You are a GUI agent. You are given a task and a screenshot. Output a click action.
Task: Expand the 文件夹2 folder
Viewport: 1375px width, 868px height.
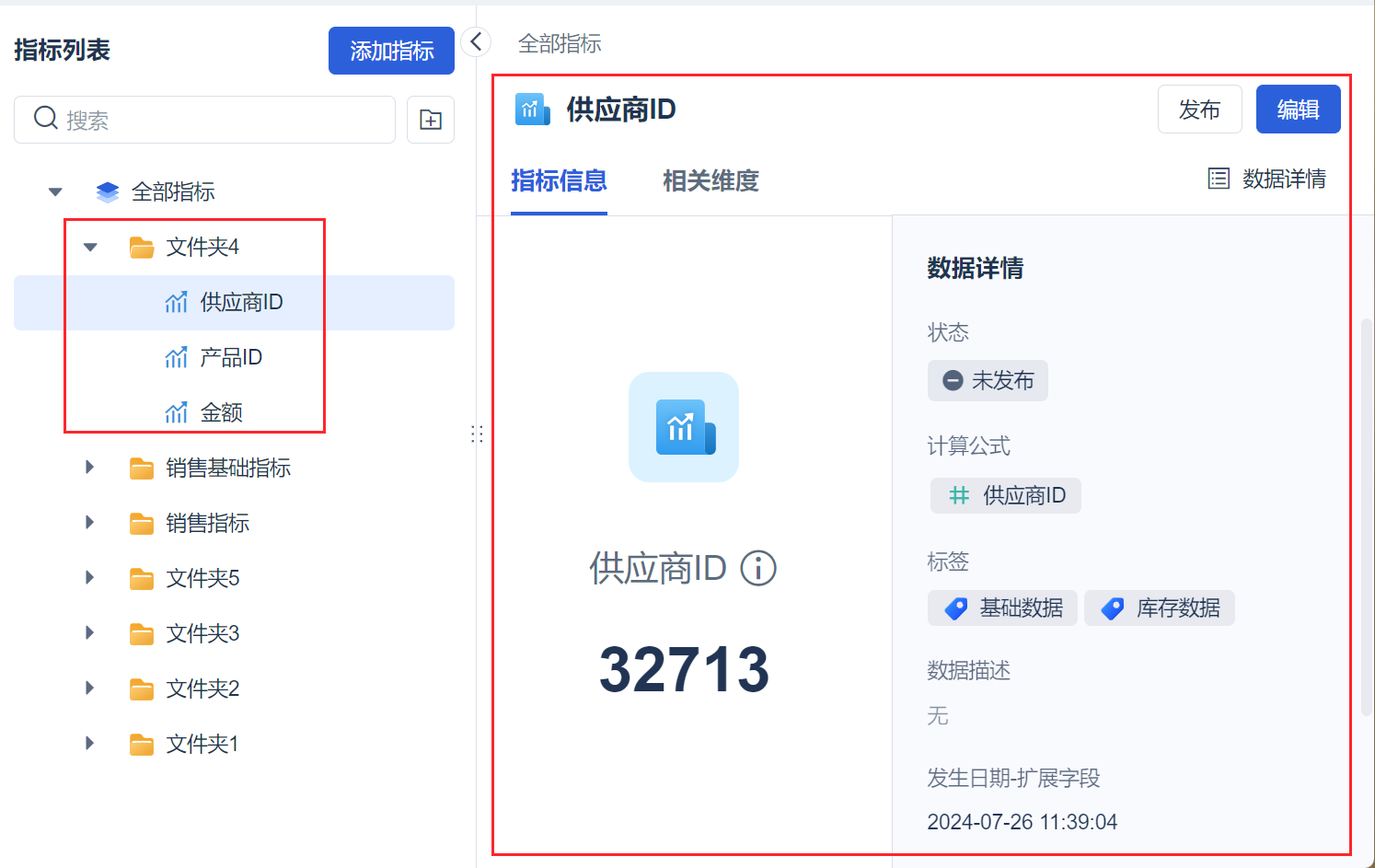[x=89, y=689]
